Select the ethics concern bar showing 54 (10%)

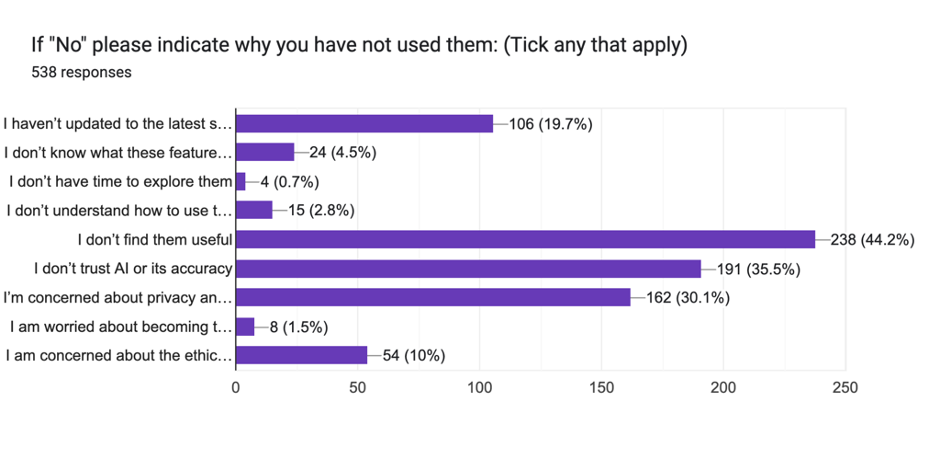coord(301,355)
